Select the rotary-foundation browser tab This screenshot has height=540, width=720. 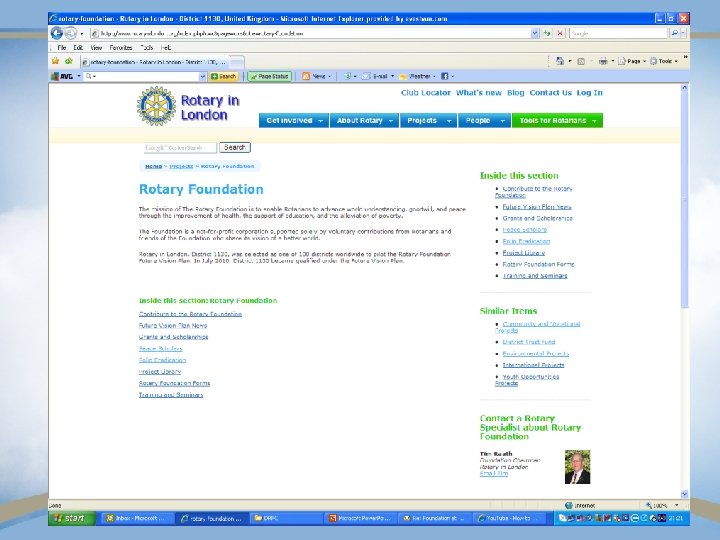(155, 62)
